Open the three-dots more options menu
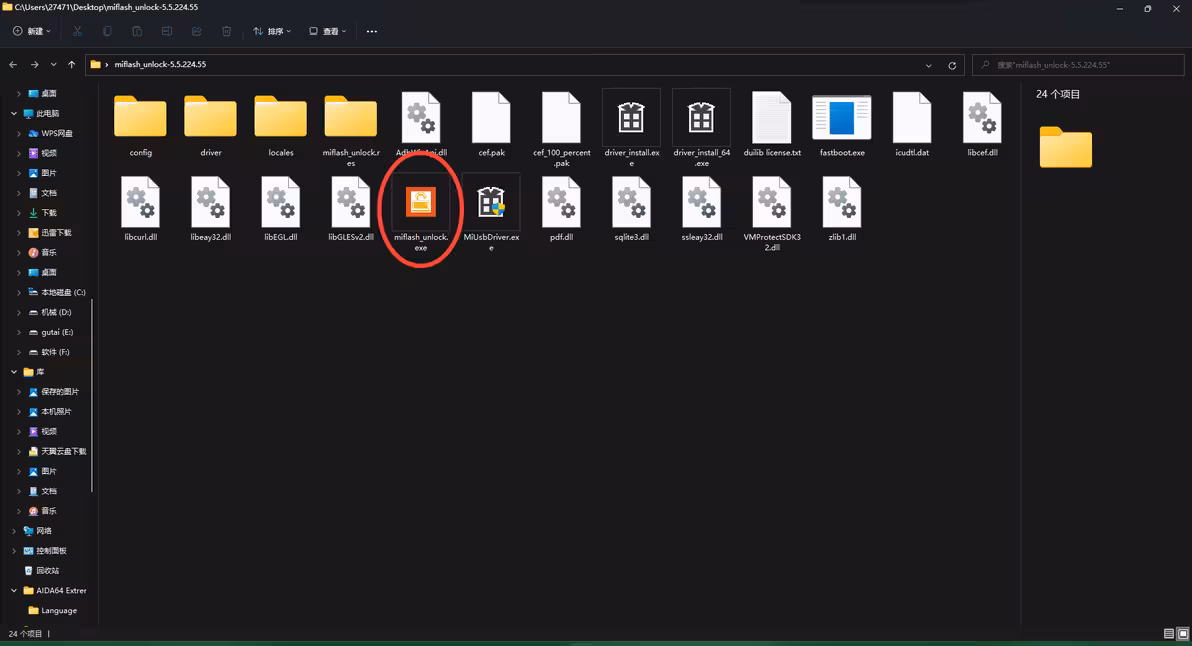Viewport: 1192px width, 646px height. 372,32
